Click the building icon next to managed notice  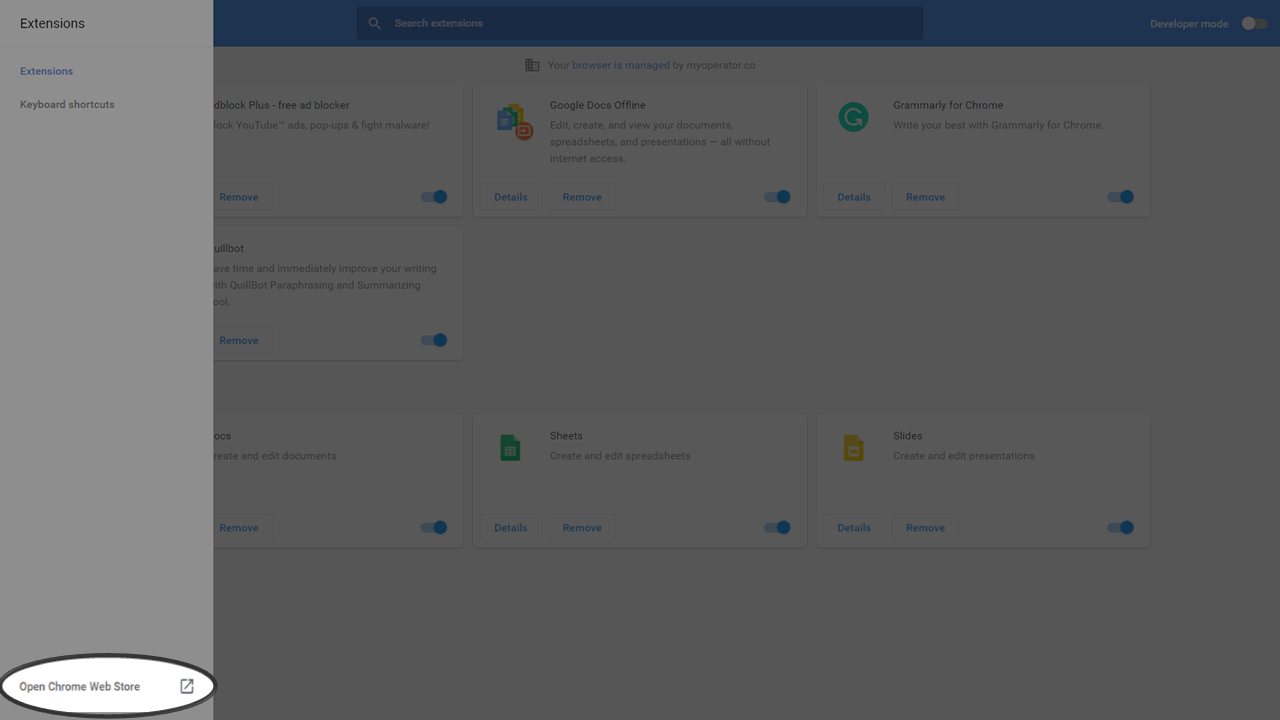click(x=532, y=65)
